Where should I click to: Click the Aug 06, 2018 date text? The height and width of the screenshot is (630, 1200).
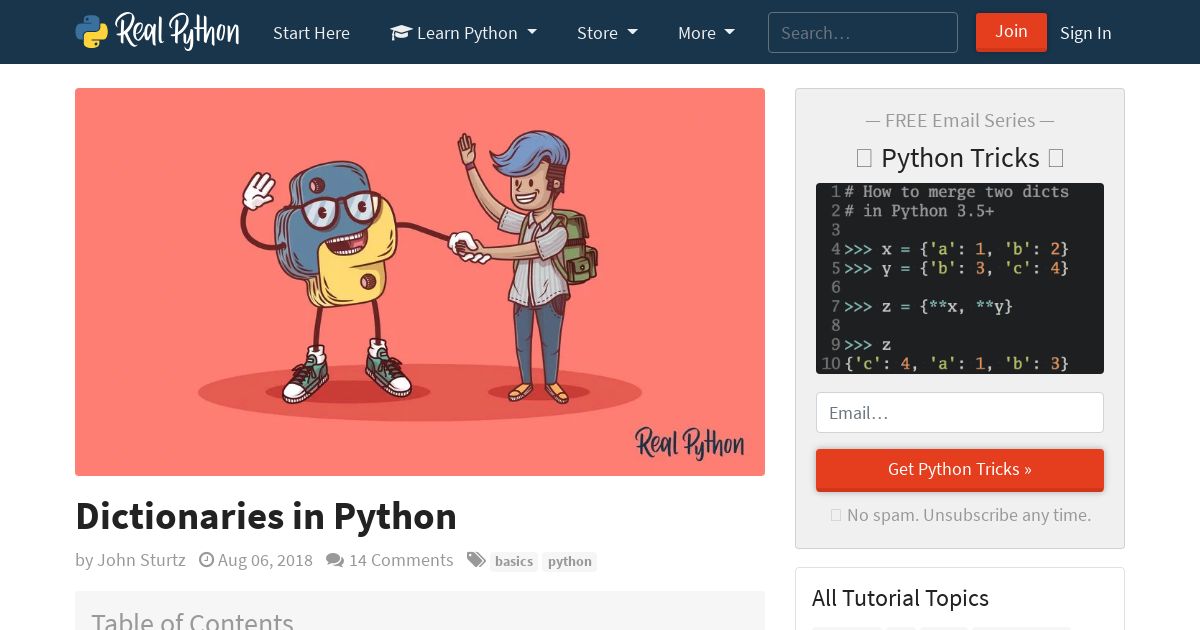pos(265,560)
